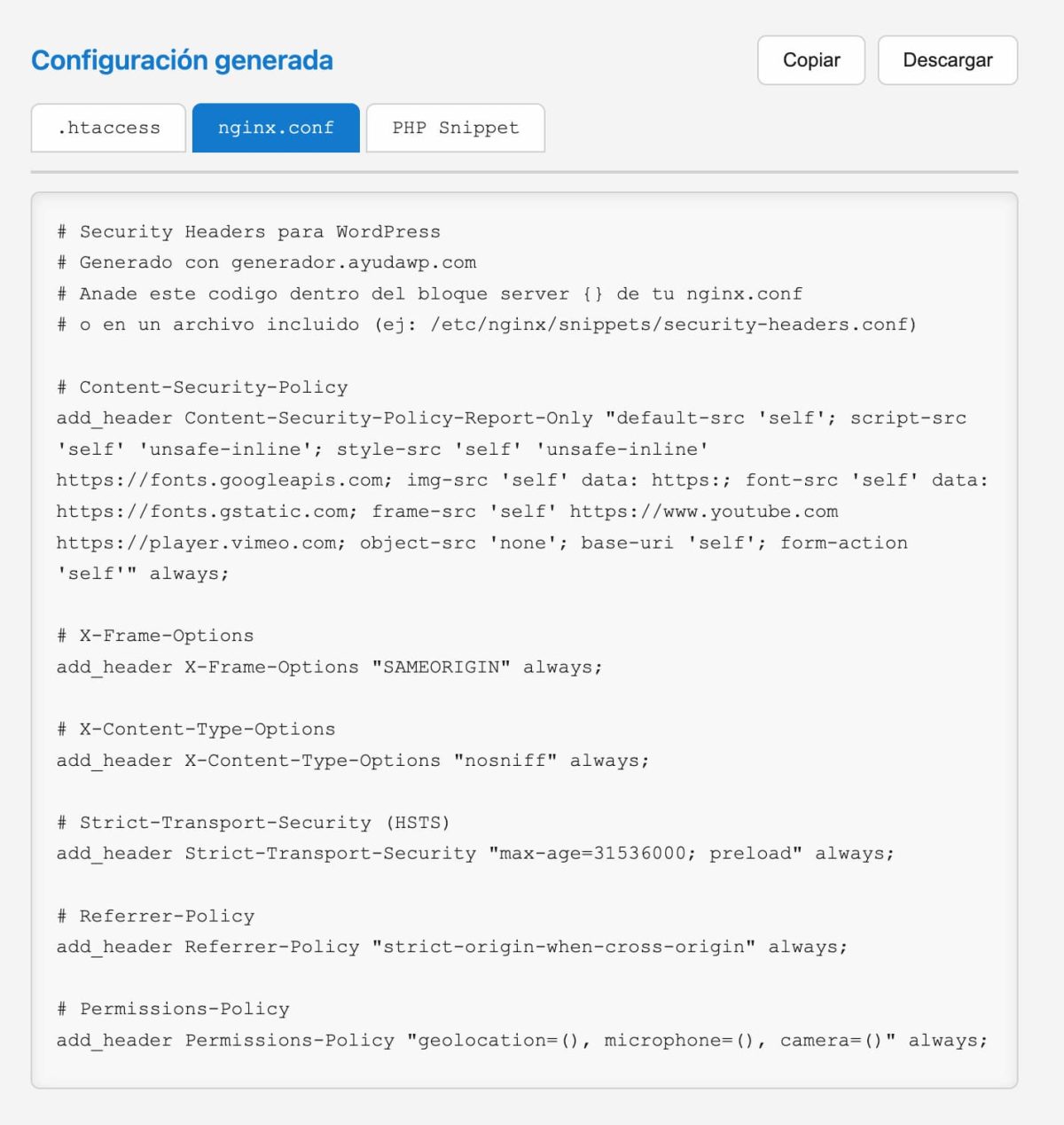Click the 'add_header X-Frame-Options "SAMEORIGIN"' line
Image resolution: width=1064 pixels, height=1125 pixels.
click(x=330, y=667)
